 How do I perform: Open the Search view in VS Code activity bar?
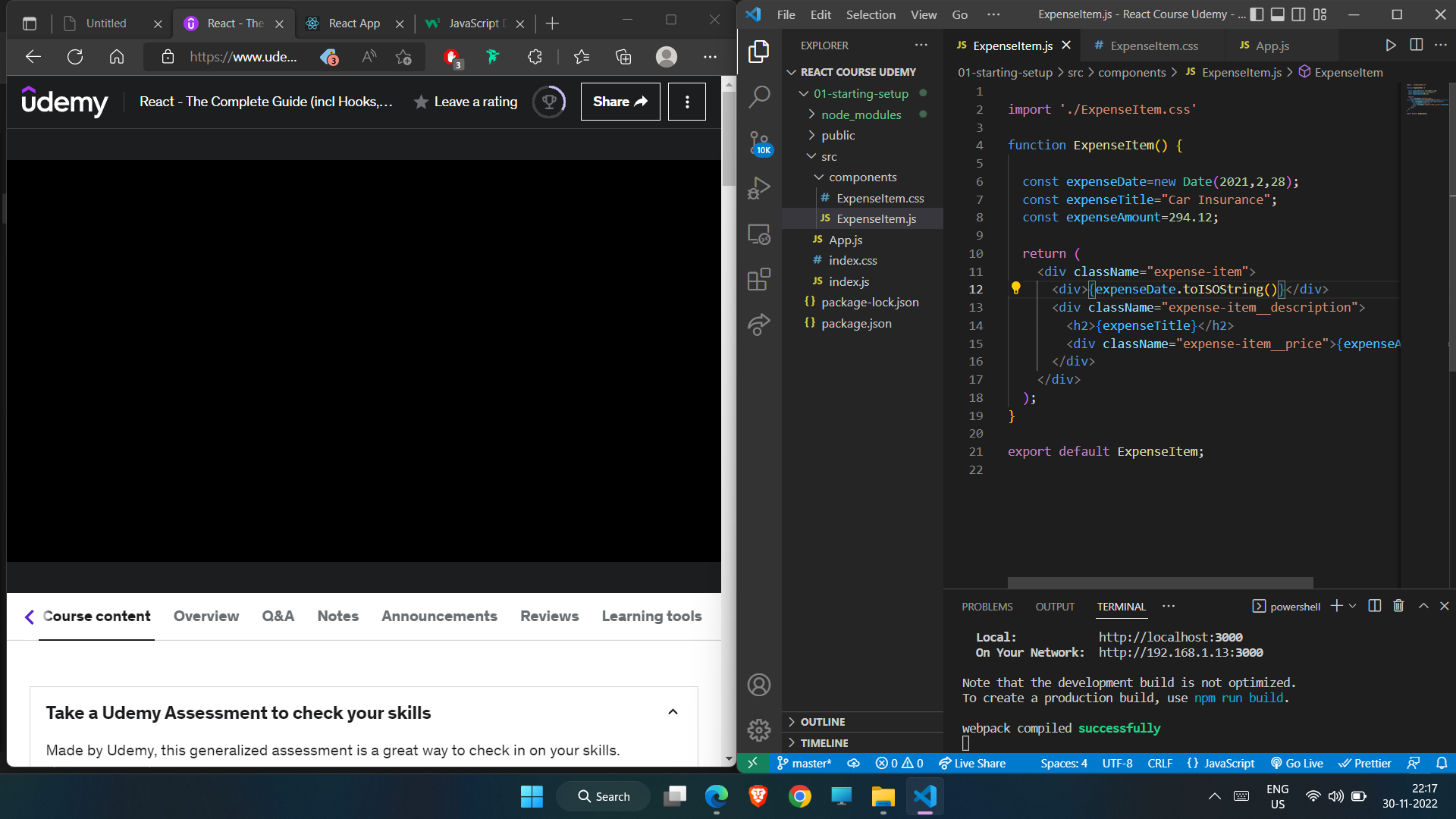pos(759,97)
